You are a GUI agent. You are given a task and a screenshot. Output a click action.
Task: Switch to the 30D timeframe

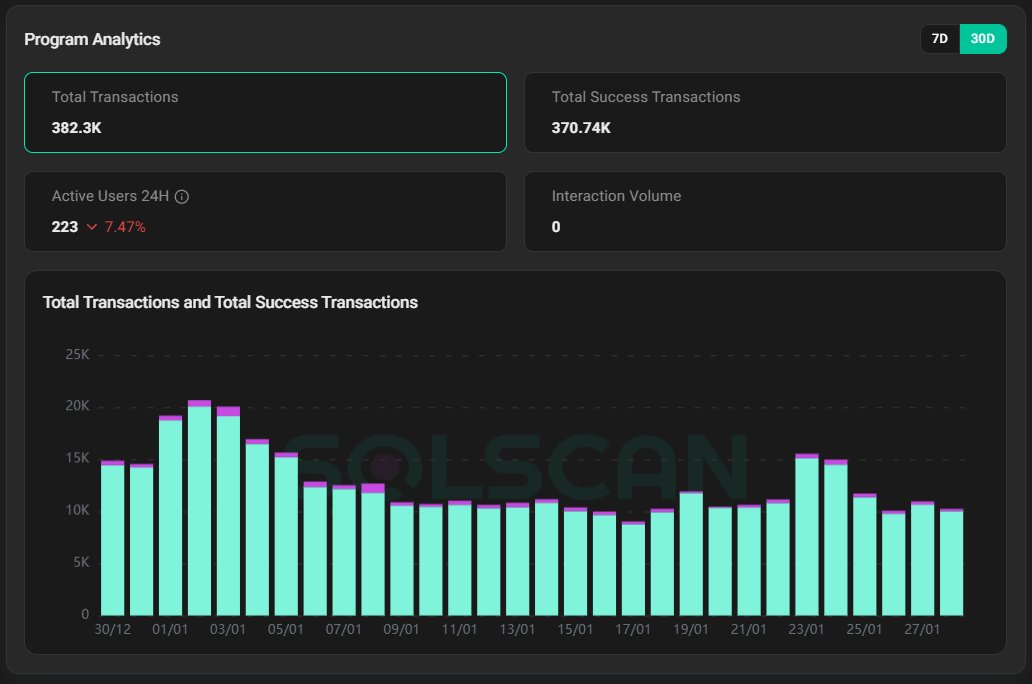[982, 38]
